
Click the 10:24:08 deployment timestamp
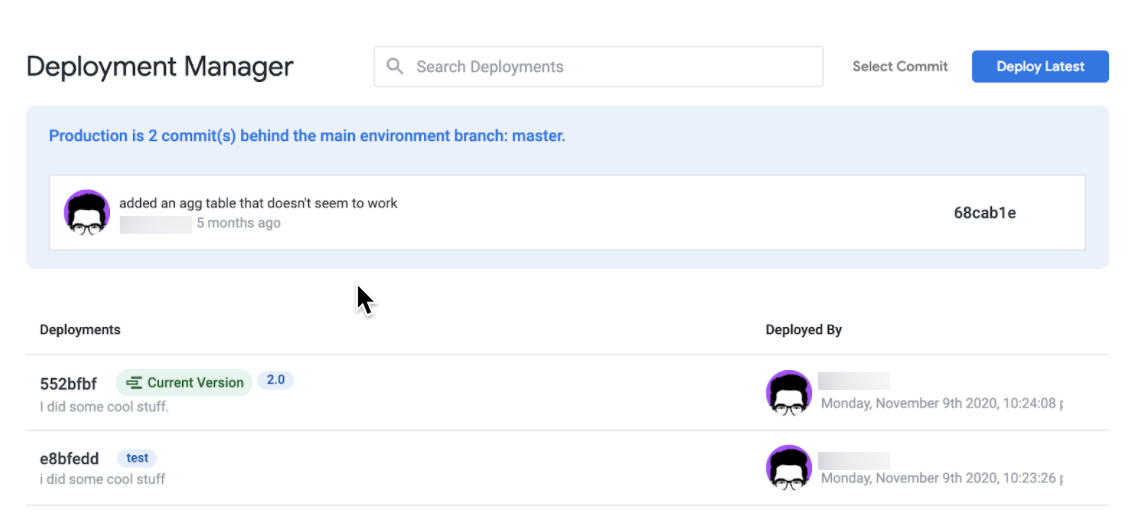(941, 404)
